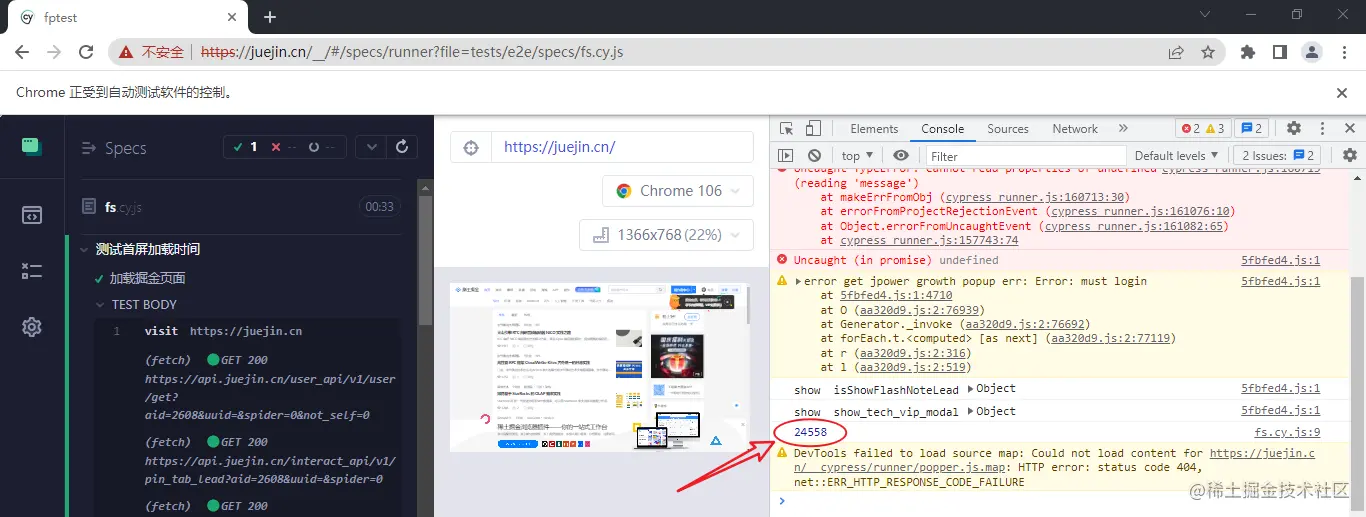Open the Runs/debug list icon in sidebar
Screen dimensions: 1366x517
(x=32, y=271)
